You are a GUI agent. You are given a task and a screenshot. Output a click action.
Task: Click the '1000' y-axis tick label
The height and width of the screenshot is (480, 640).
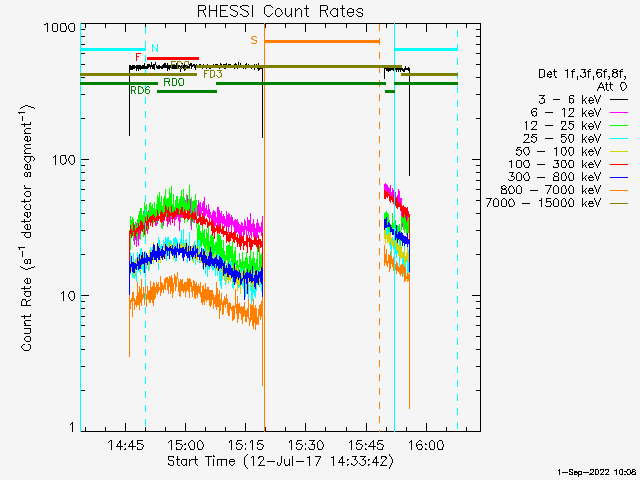tap(60, 28)
